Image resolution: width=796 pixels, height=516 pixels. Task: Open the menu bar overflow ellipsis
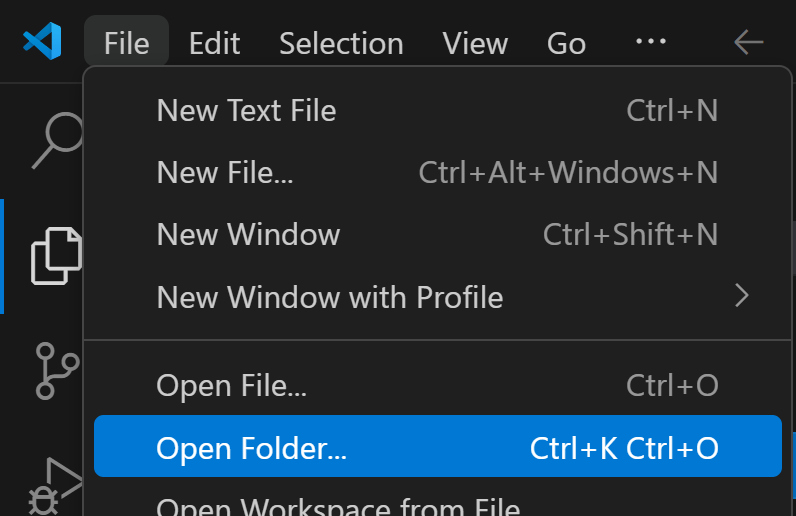[x=651, y=41]
